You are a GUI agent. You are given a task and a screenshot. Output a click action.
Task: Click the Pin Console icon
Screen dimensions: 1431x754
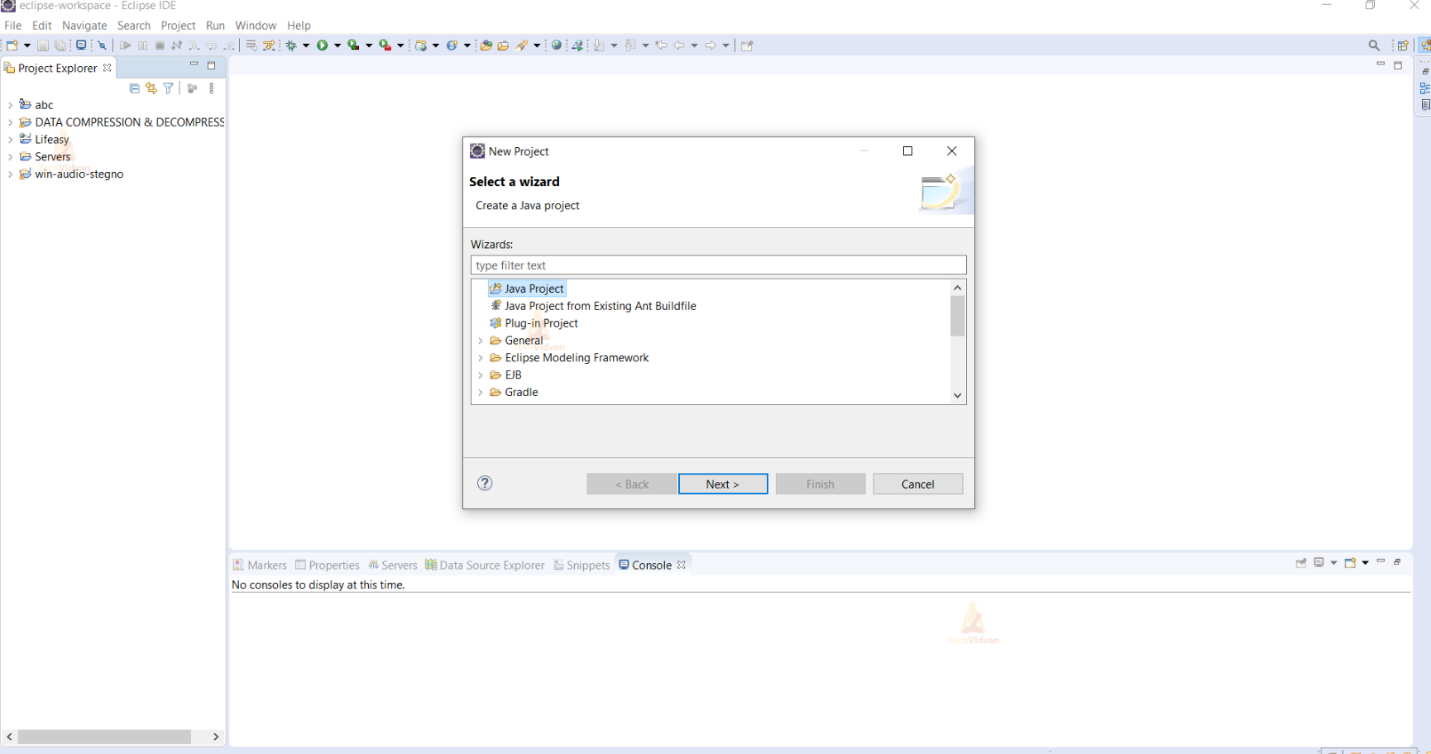1301,563
